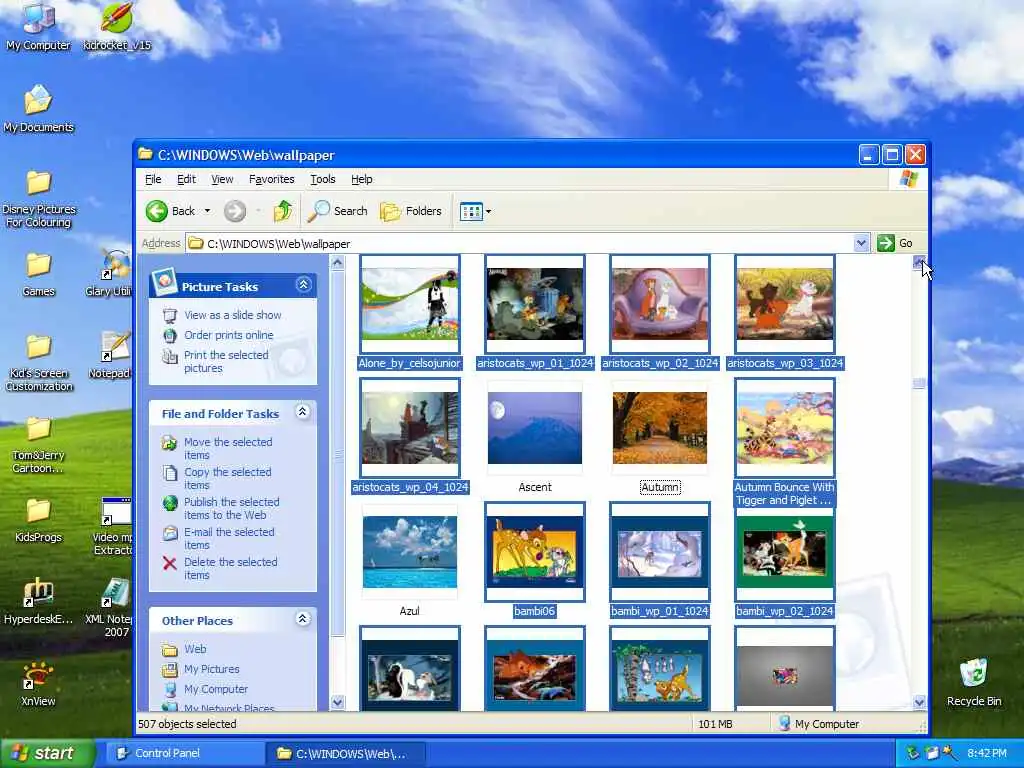
Task: Select the Autumn wallpaper thumbnail
Action: pos(660,428)
